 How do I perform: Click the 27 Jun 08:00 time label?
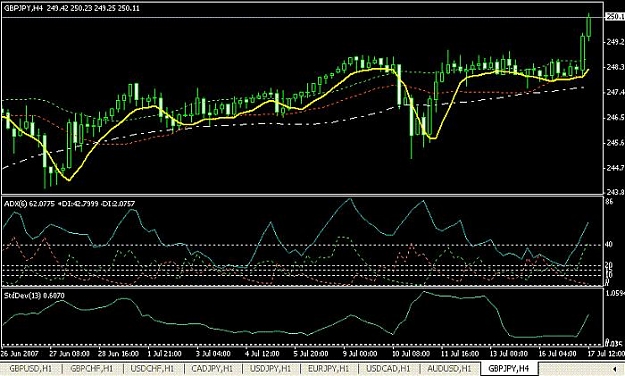(69, 353)
